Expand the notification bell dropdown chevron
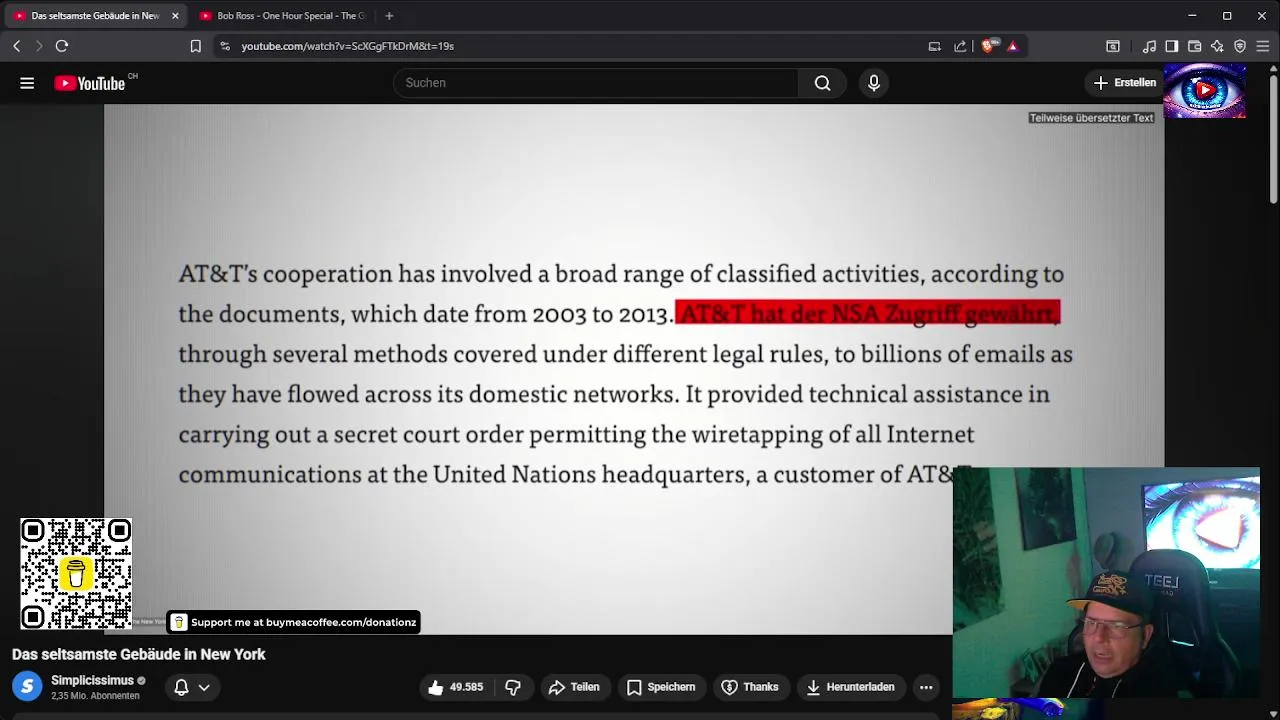This screenshot has height=720, width=1280. point(204,687)
